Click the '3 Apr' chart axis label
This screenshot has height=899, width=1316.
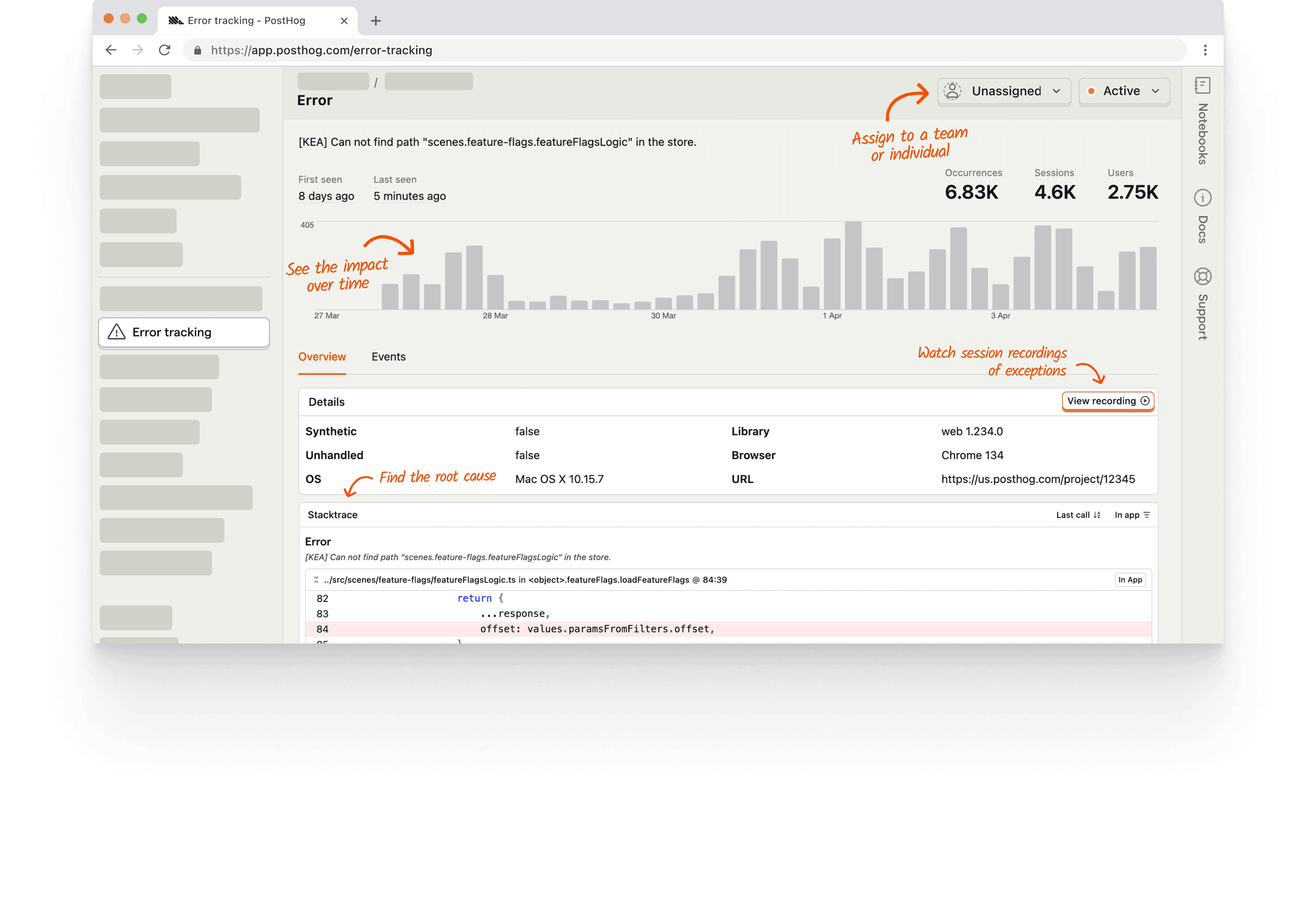tap(1000, 316)
